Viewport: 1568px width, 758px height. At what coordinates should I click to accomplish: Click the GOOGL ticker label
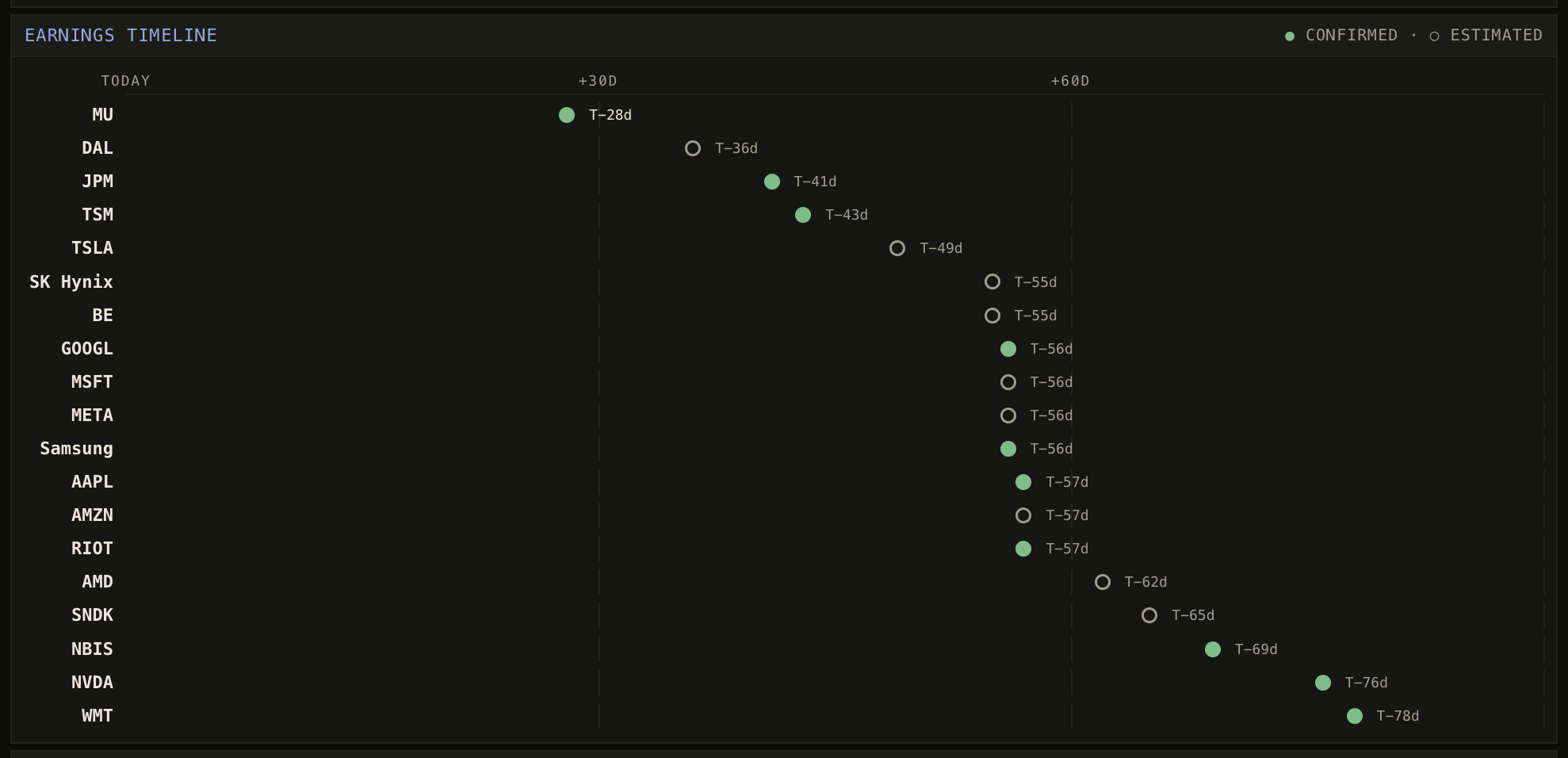click(87, 349)
